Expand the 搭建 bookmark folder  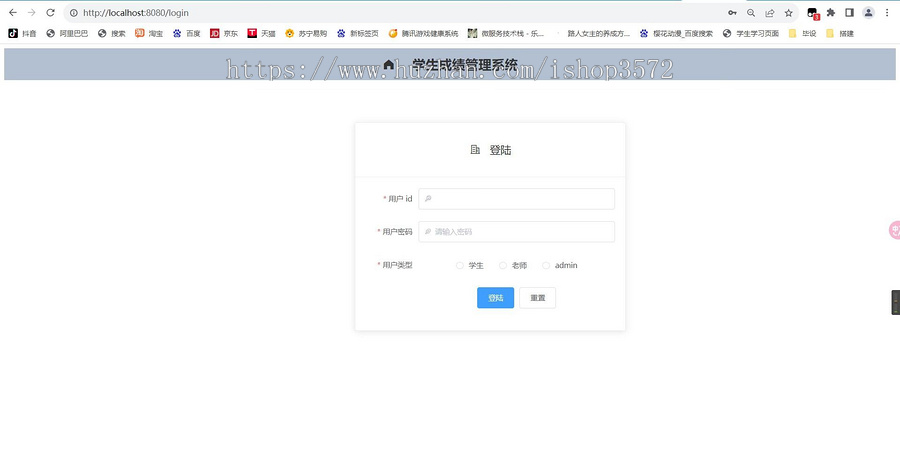[840, 33]
